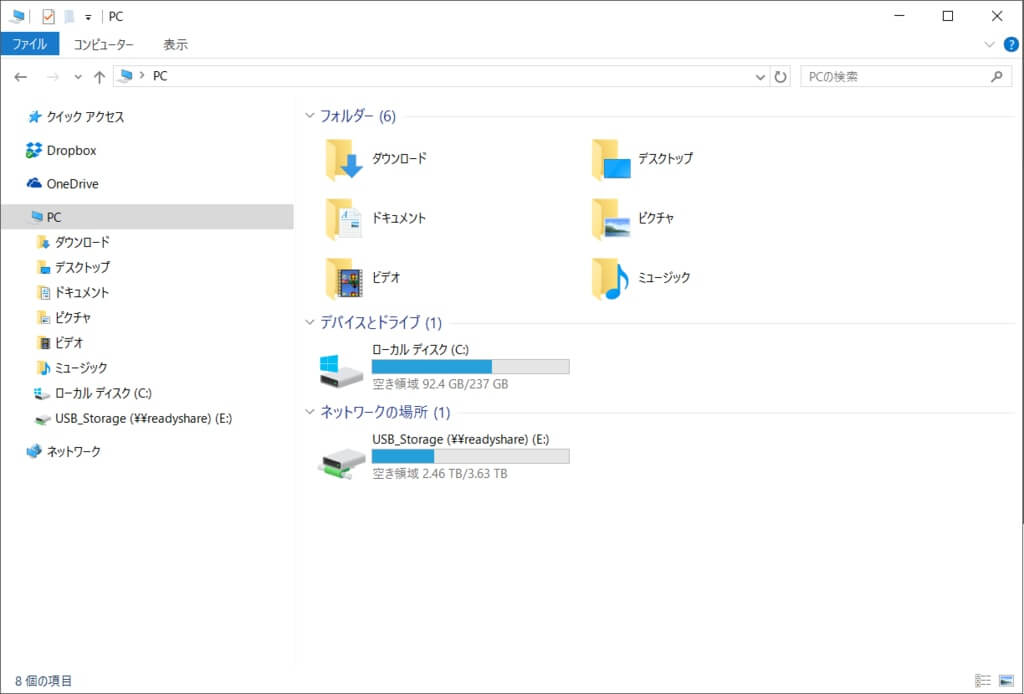Expand the ribbon with the chevron arrow

989,44
